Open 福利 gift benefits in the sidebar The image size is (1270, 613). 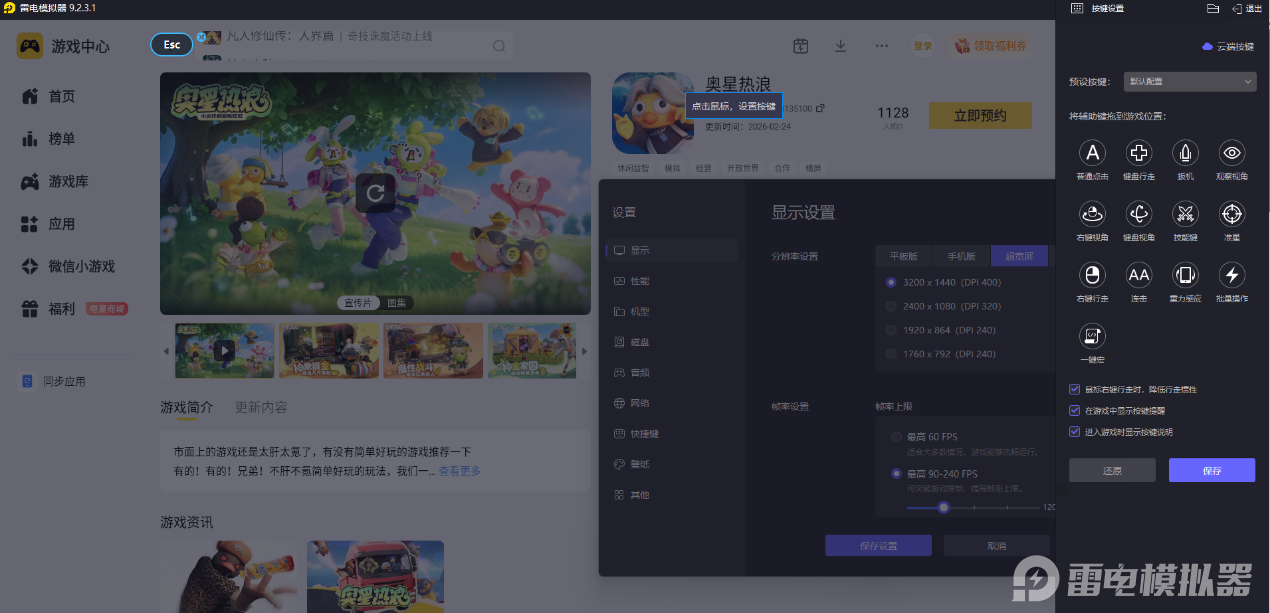[x=74, y=309]
